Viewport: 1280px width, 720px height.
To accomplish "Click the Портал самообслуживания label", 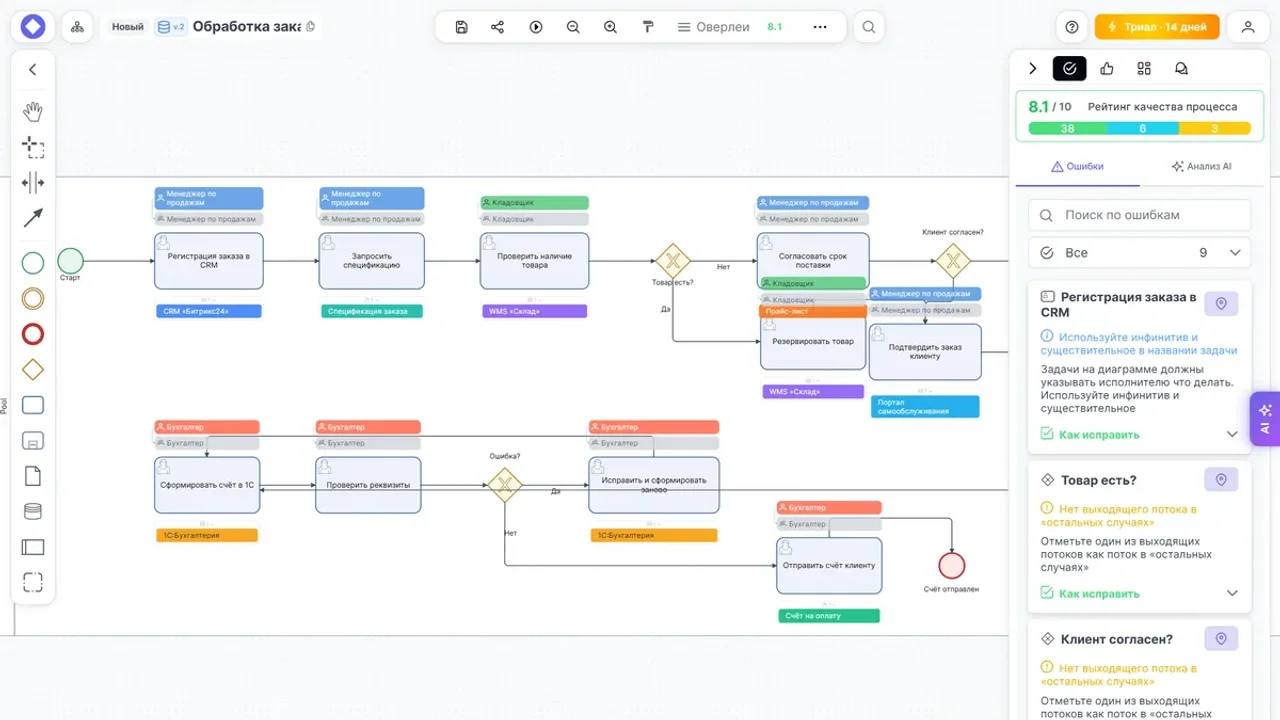I will (x=924, y=407).
